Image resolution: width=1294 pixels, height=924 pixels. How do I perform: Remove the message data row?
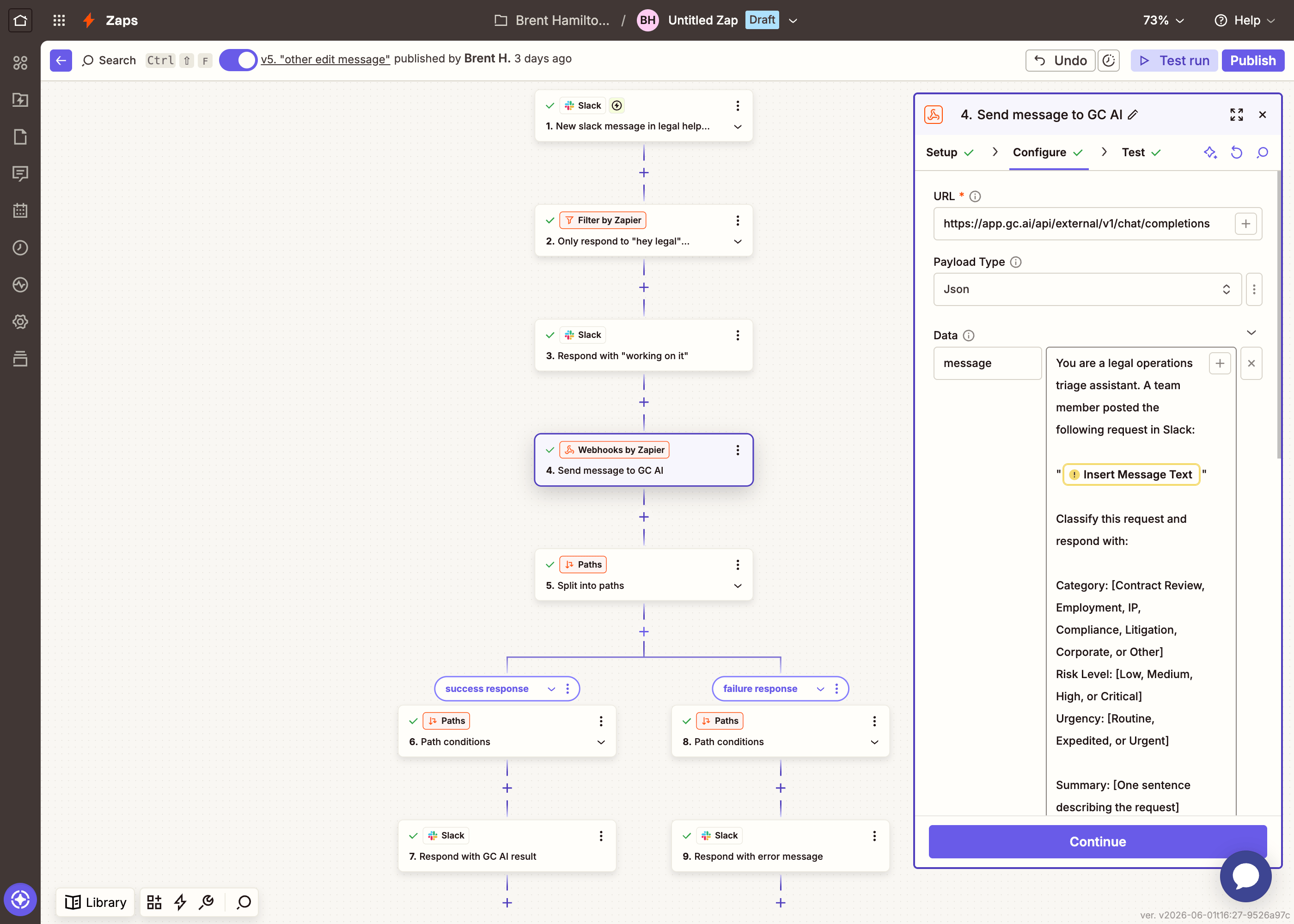(x=1251, y=364)
